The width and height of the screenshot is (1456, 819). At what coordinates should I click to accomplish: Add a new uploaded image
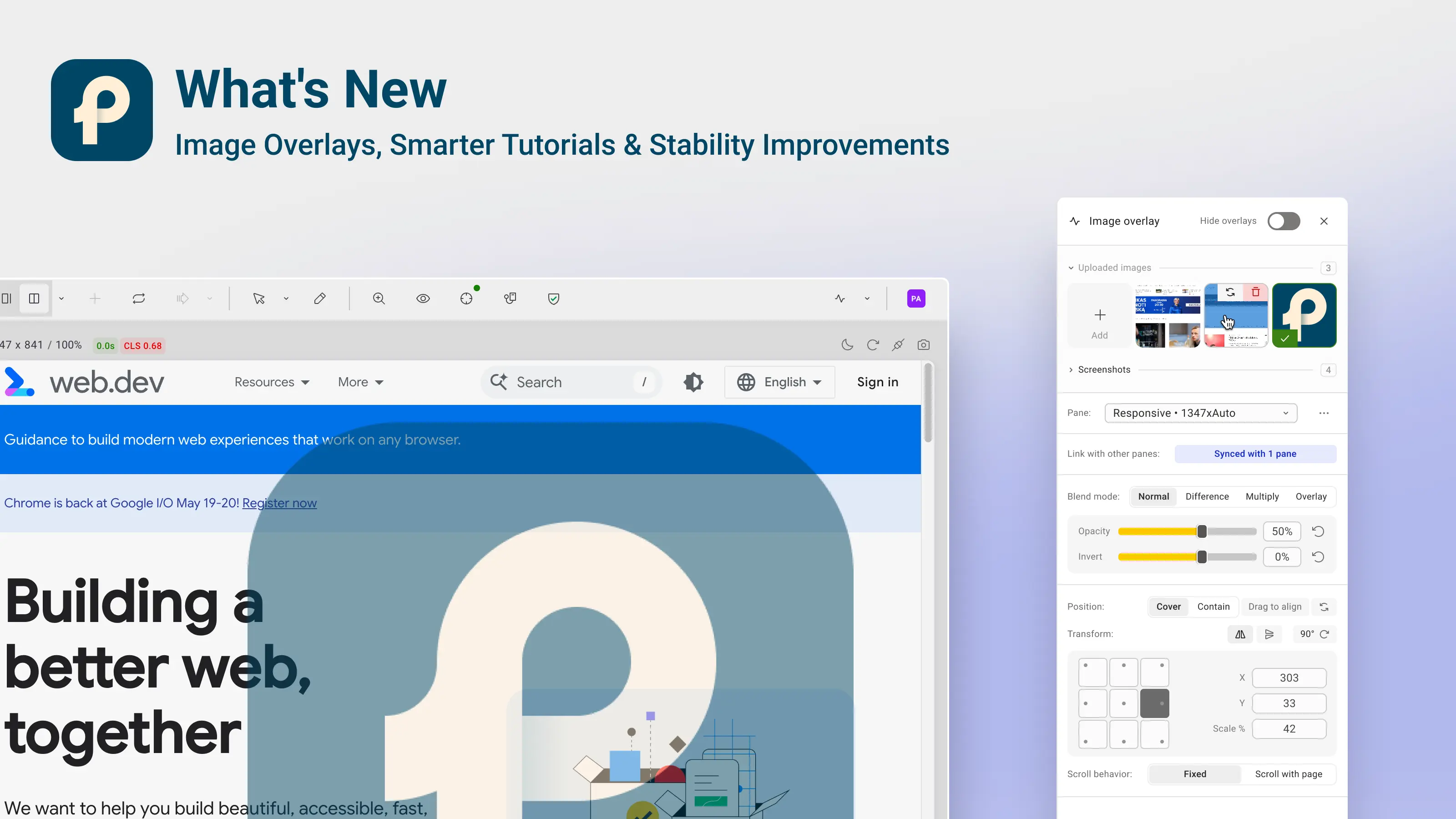tap(1100, 315)
